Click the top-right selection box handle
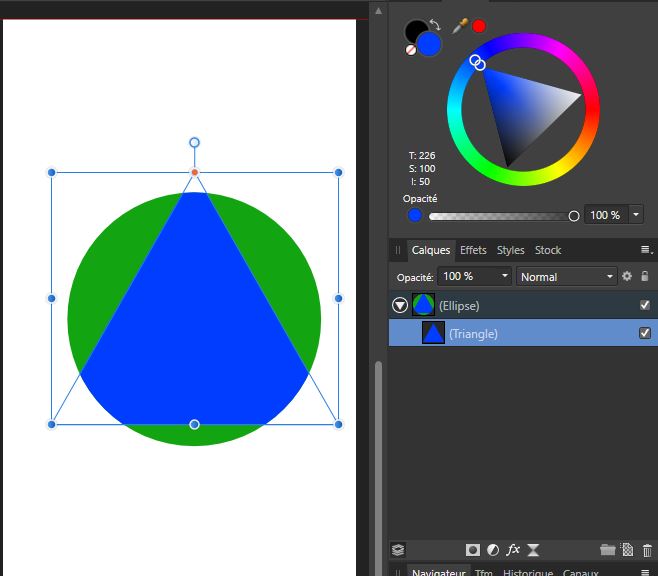This screenshot has width=658, height=576. pyautogui.click(x=338, y=172)
